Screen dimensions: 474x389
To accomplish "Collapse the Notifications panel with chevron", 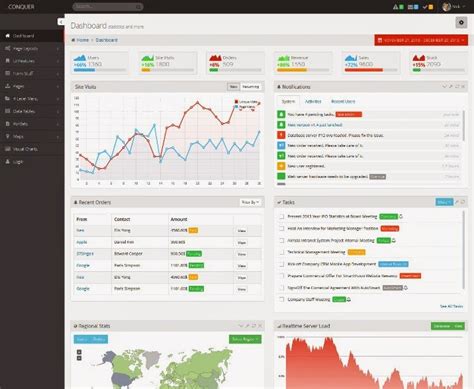I will click(444, 87).
